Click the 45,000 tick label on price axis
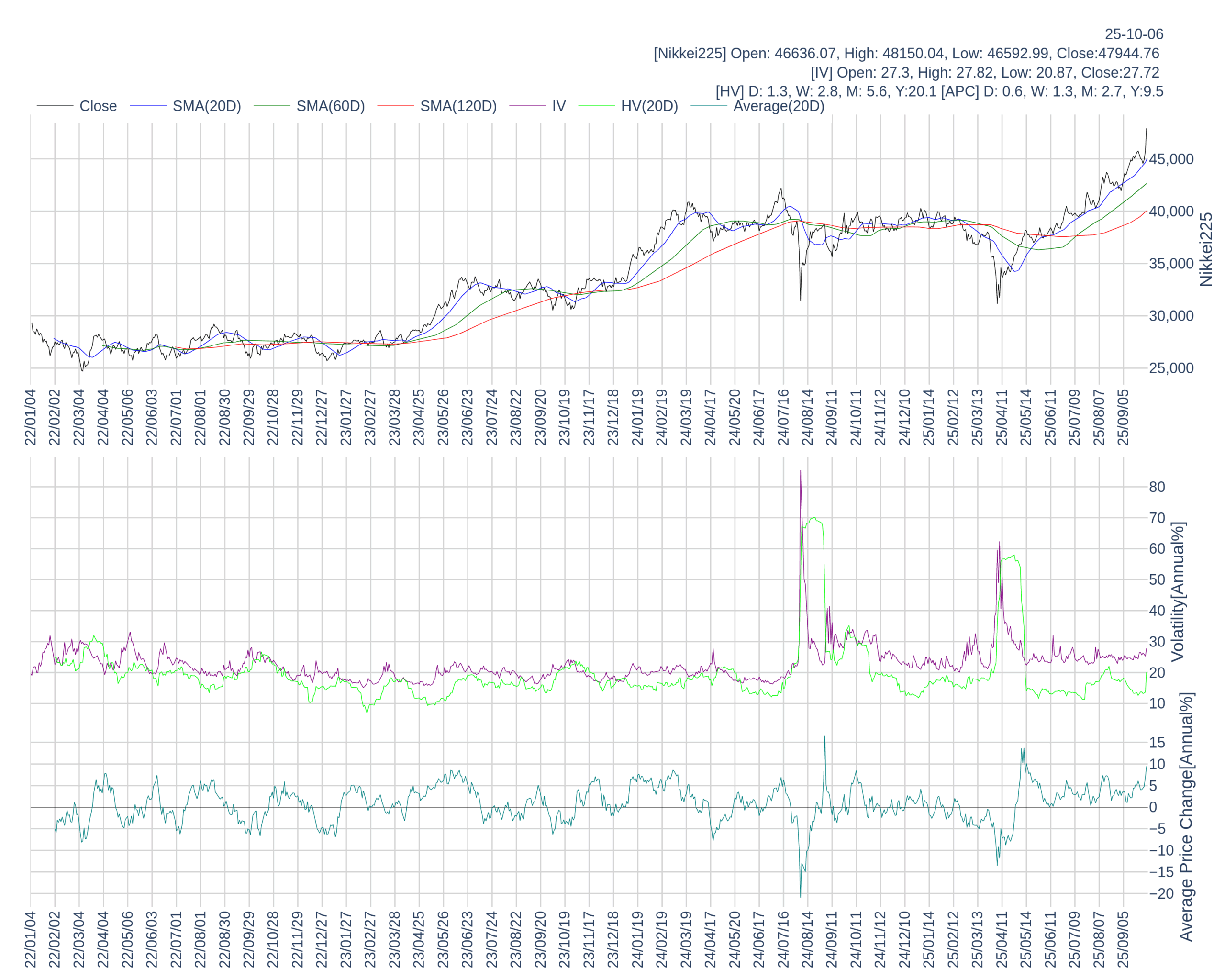The image size is (1225, 980). [x=1171, y=159]
